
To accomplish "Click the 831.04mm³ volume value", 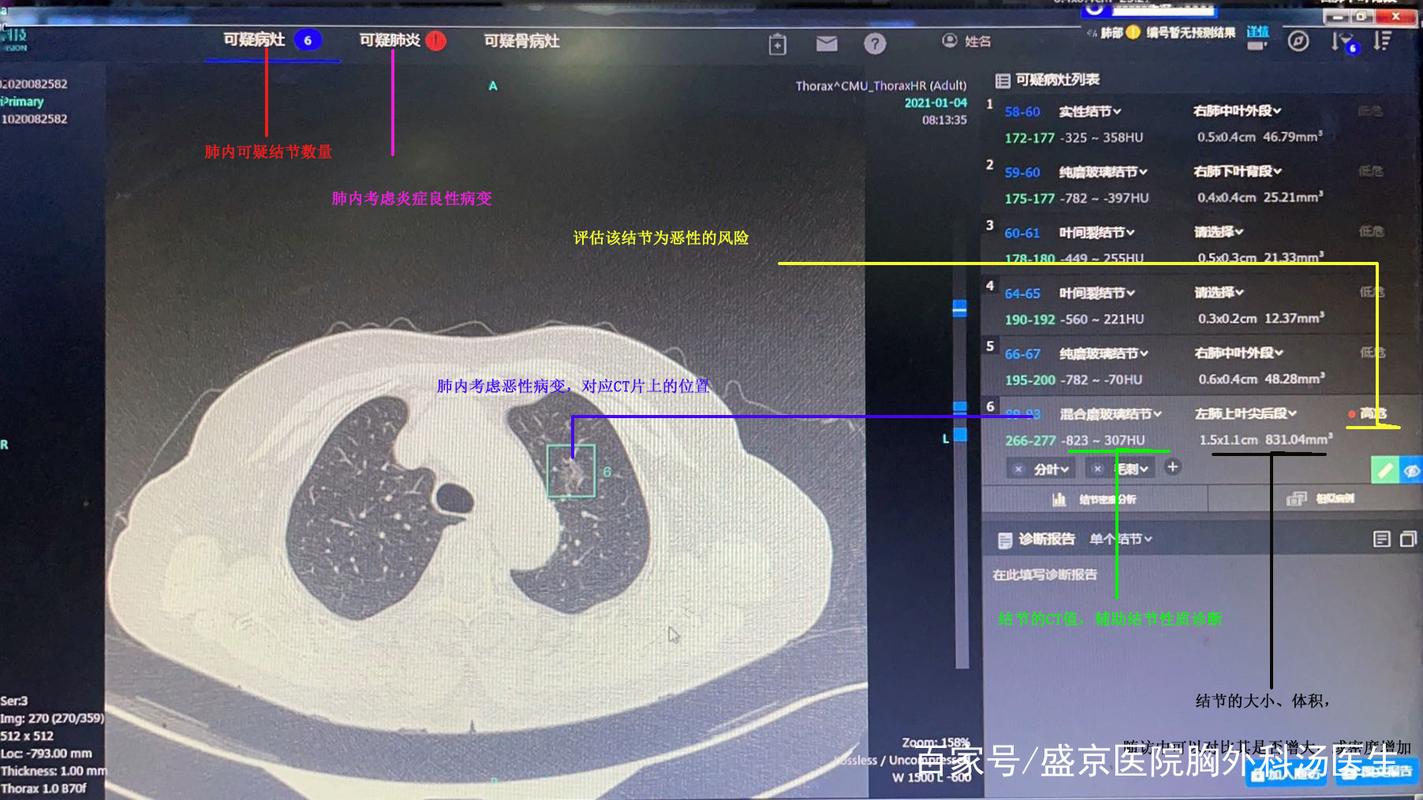I will 1299,440.
